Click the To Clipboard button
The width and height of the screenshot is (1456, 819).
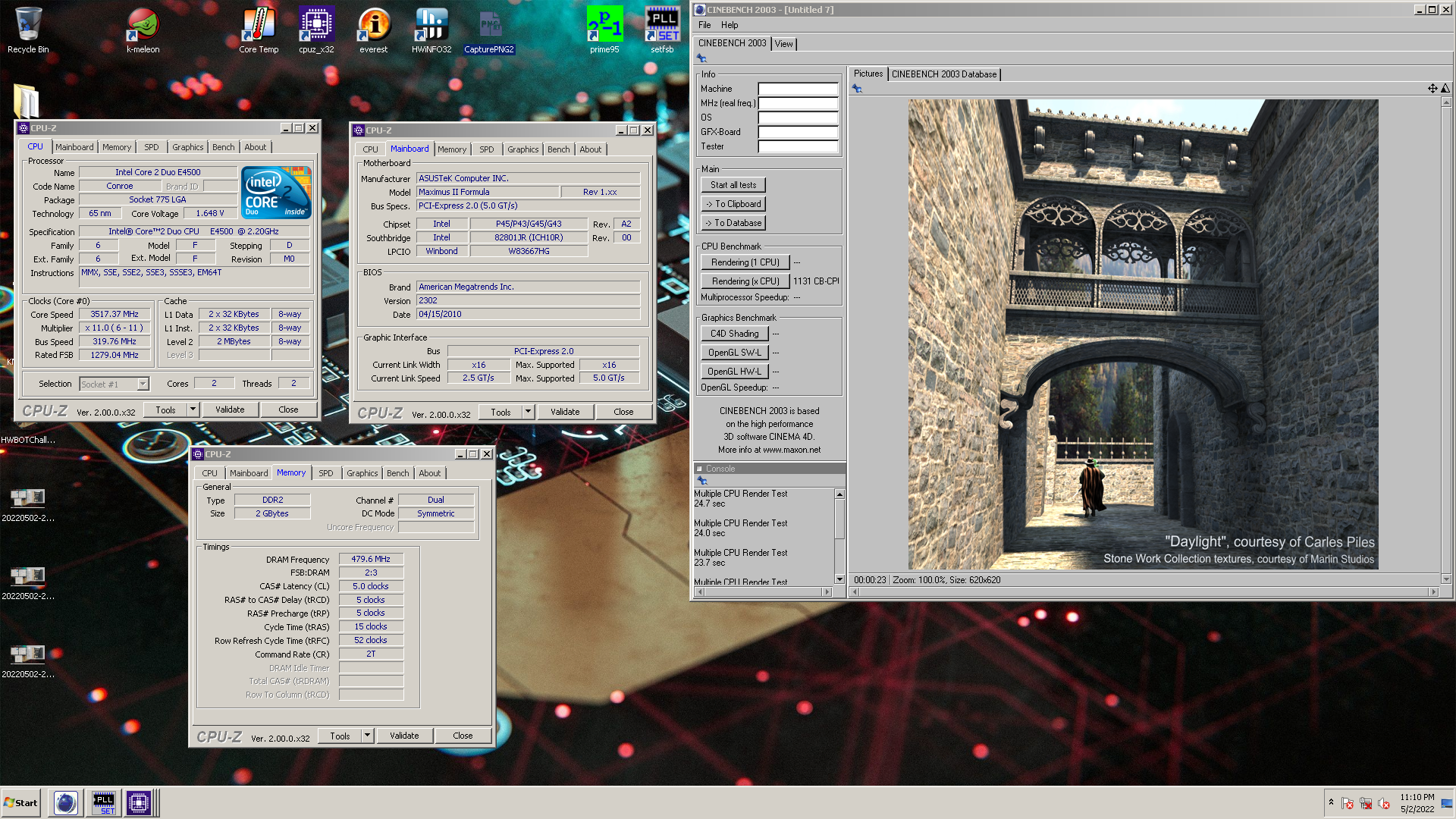pos(733,204)
